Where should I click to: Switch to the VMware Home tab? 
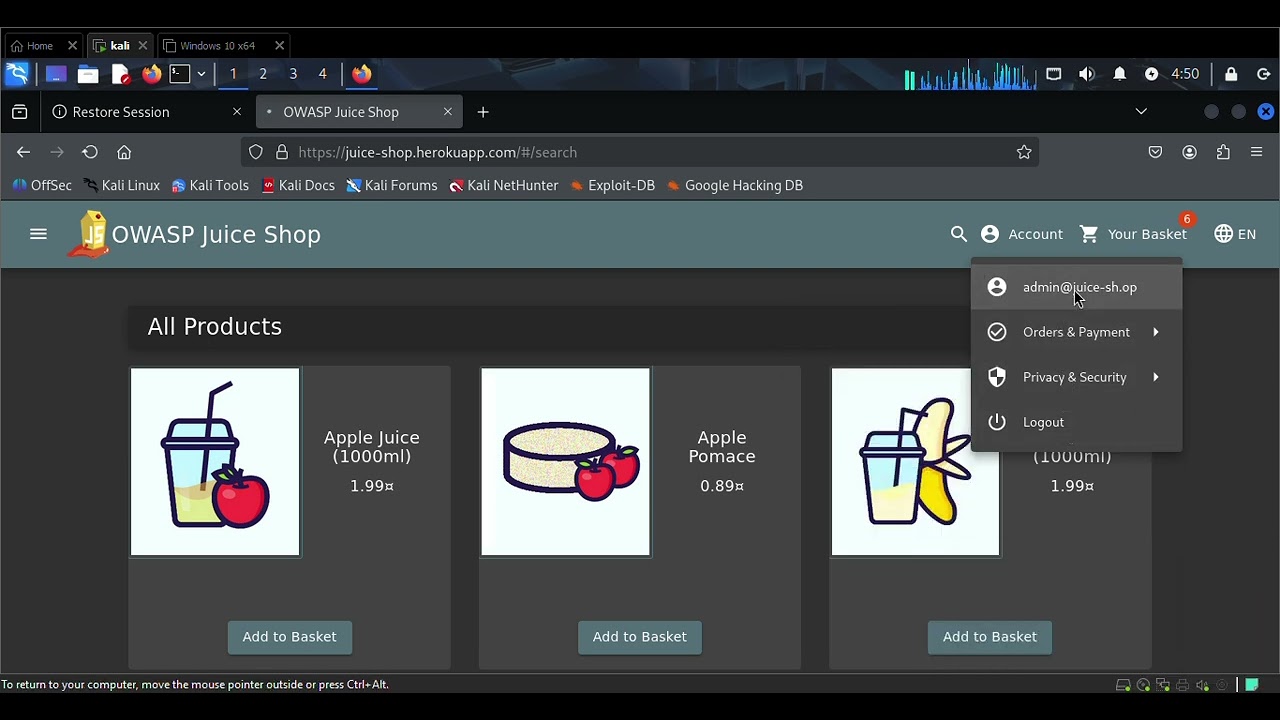[x=44, y=45]
